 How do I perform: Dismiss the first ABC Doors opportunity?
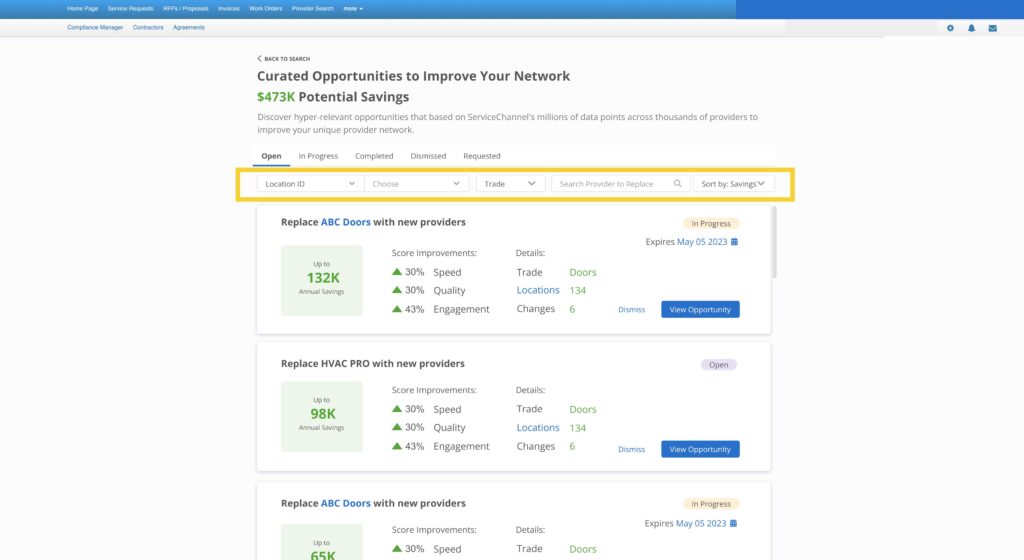631,310
